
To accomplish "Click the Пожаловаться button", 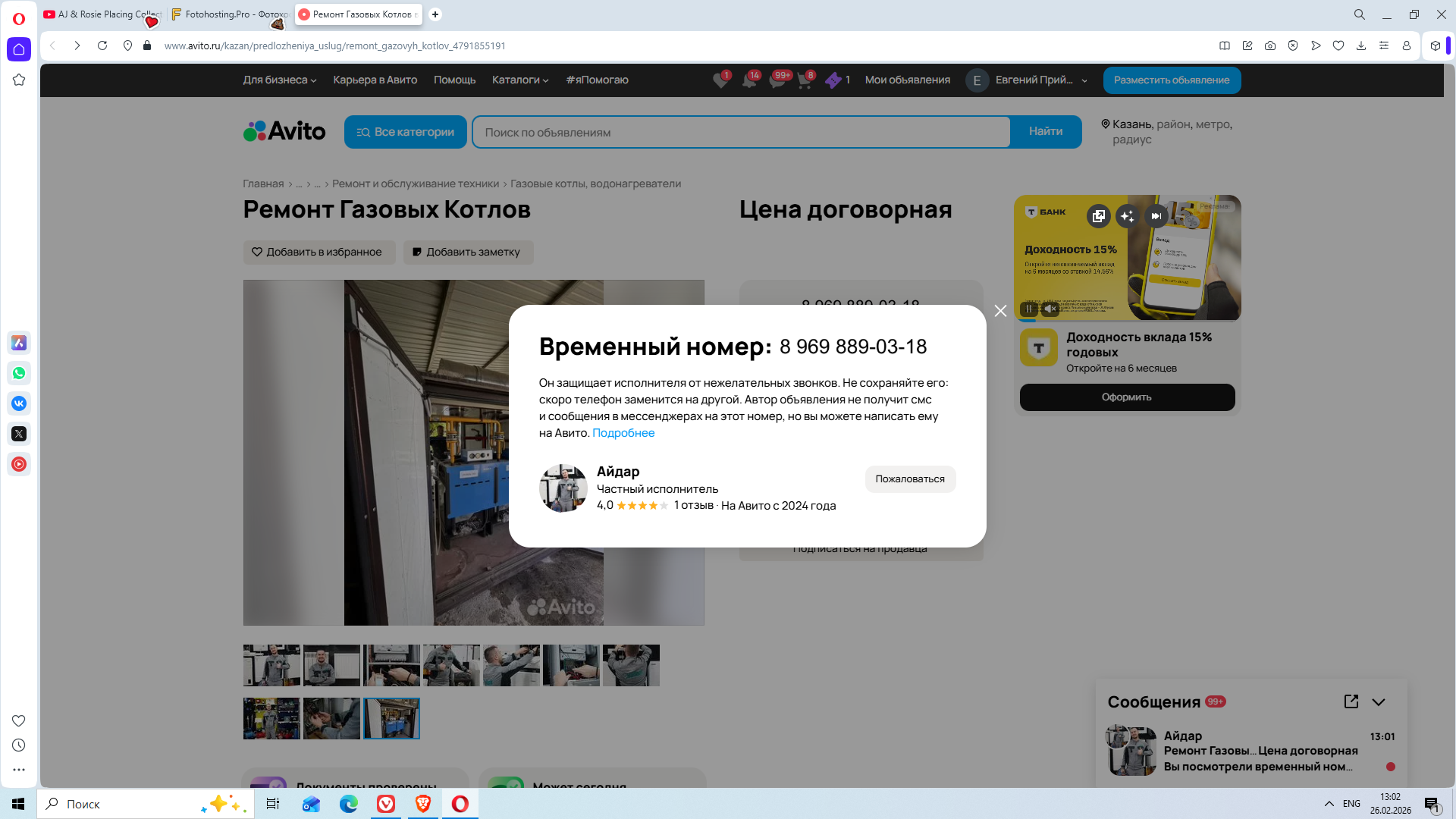I will coord(909,479).
